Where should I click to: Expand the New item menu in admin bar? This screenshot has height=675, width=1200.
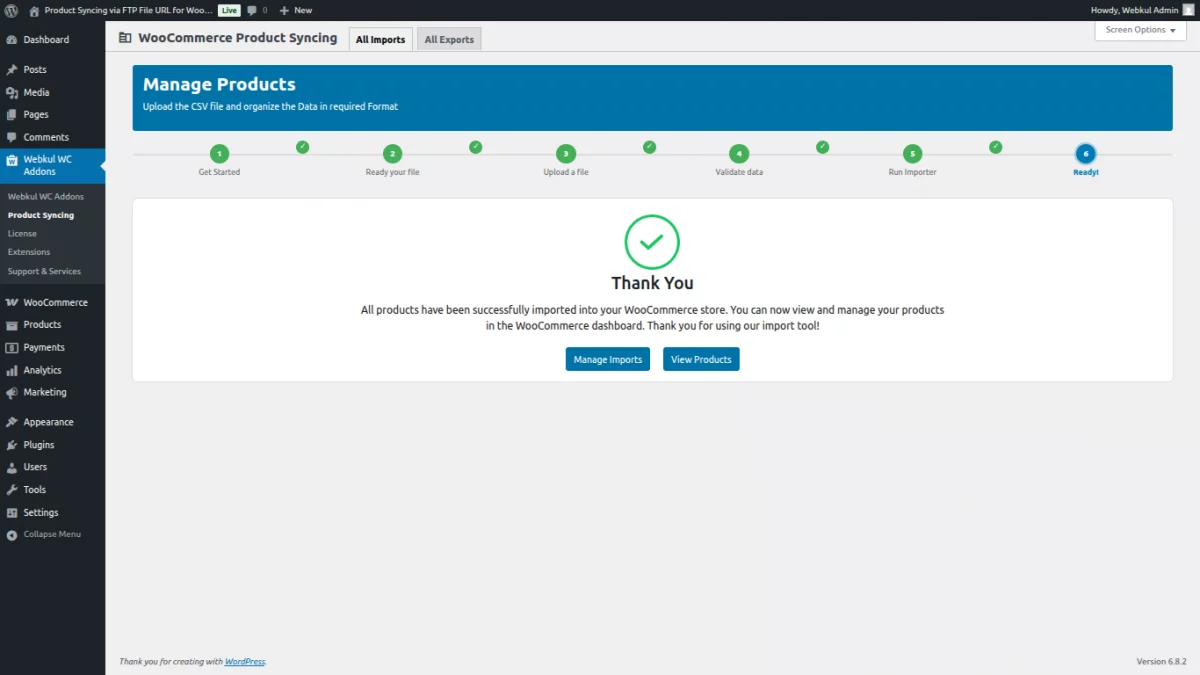(x=295, y=10)
